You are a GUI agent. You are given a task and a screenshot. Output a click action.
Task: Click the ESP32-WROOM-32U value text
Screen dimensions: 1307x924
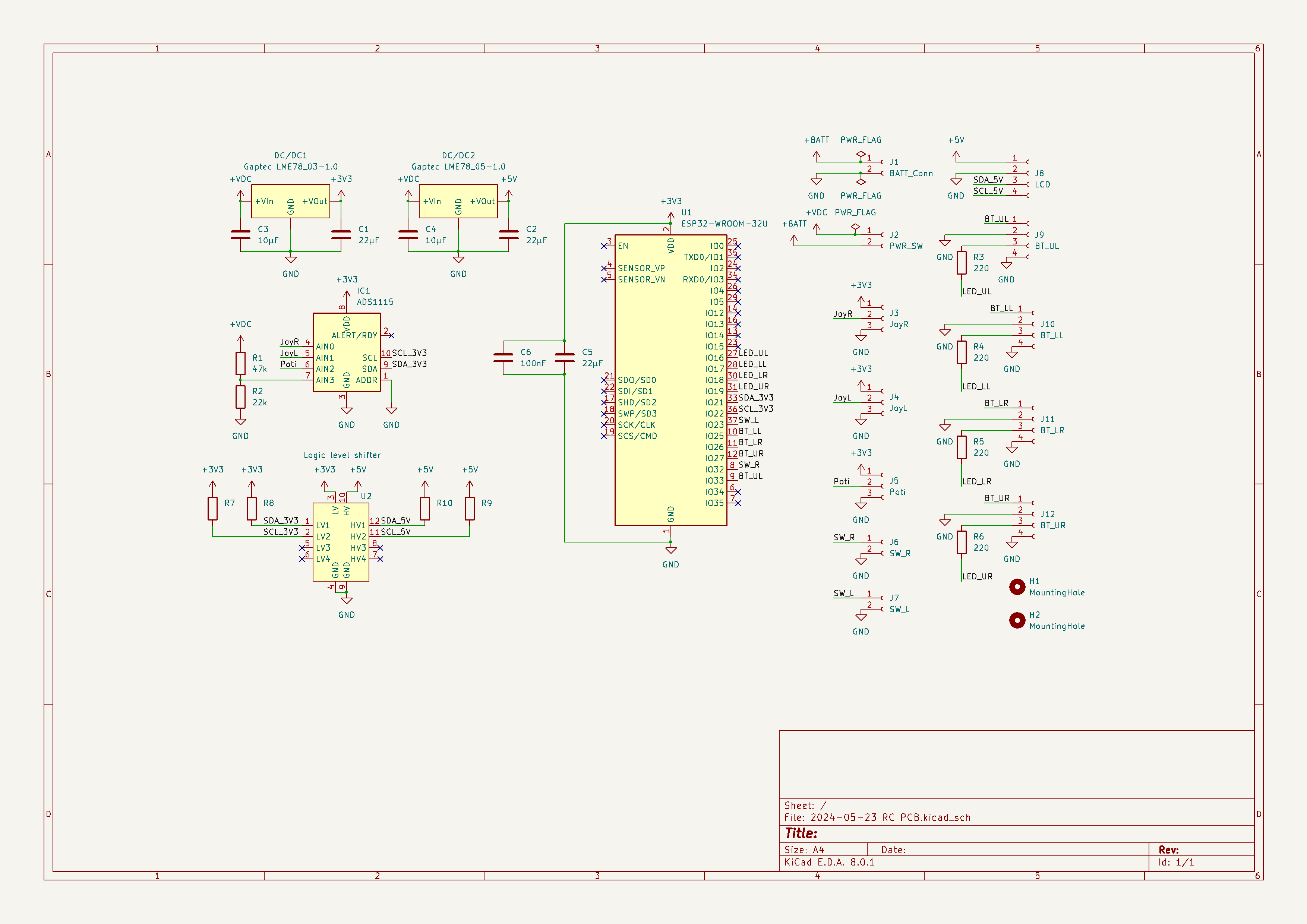(x=724, y=224)
